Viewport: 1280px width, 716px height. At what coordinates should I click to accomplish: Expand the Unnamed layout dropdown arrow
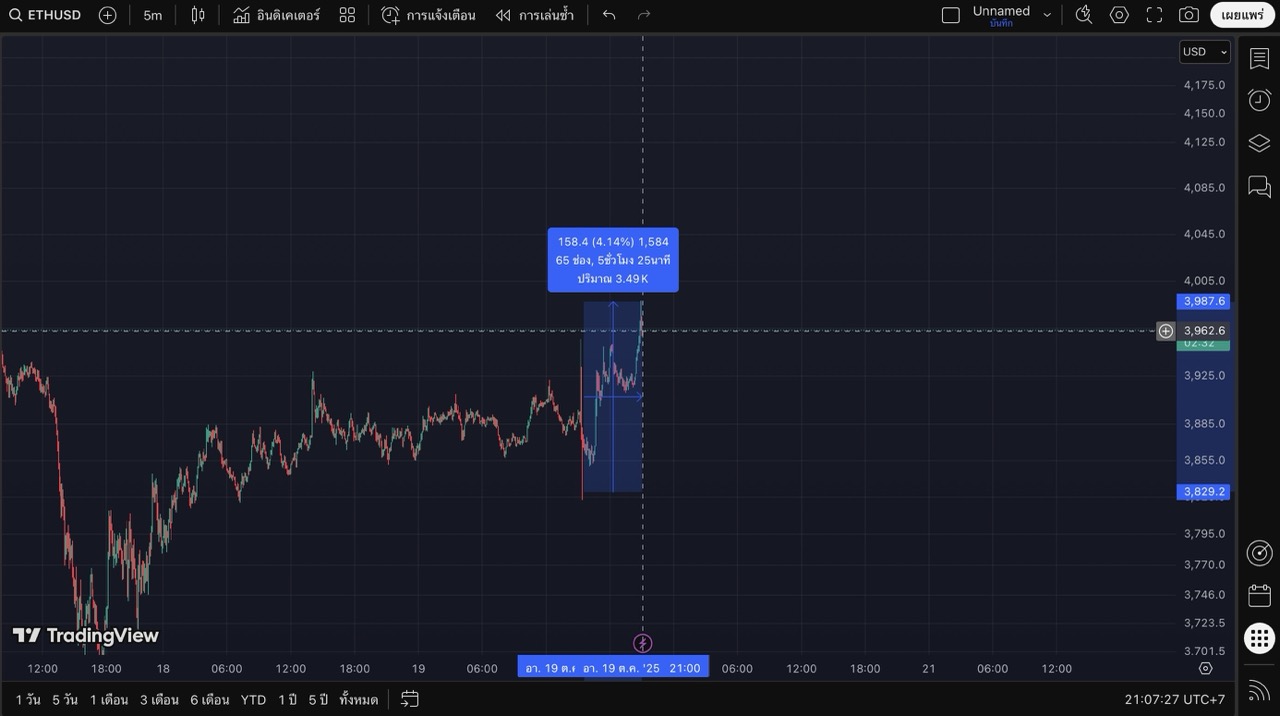pyautogui.click(x=1047, y=15)
